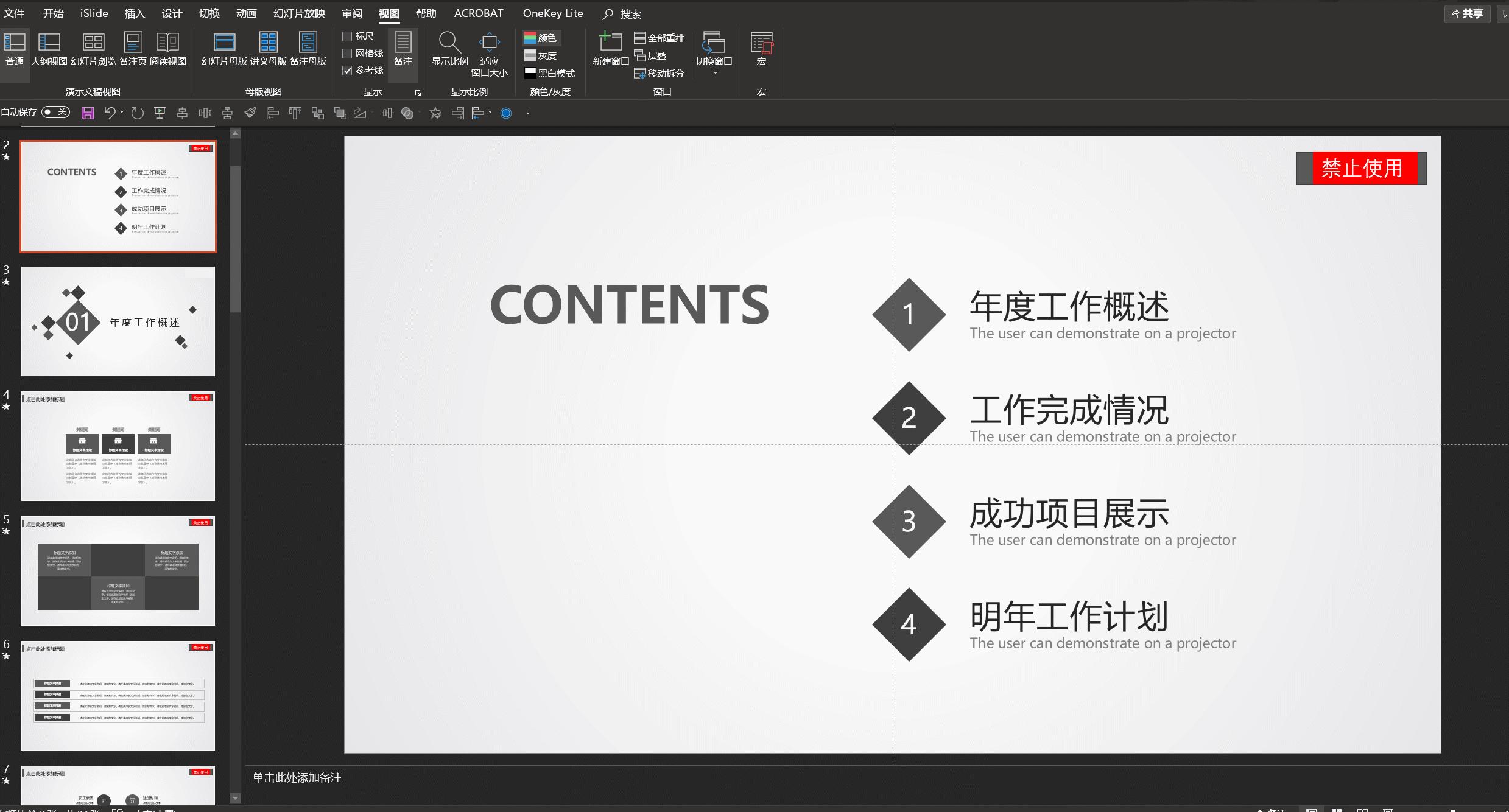Expand the Switch Windows (切换窗口) dropdown

715,73
